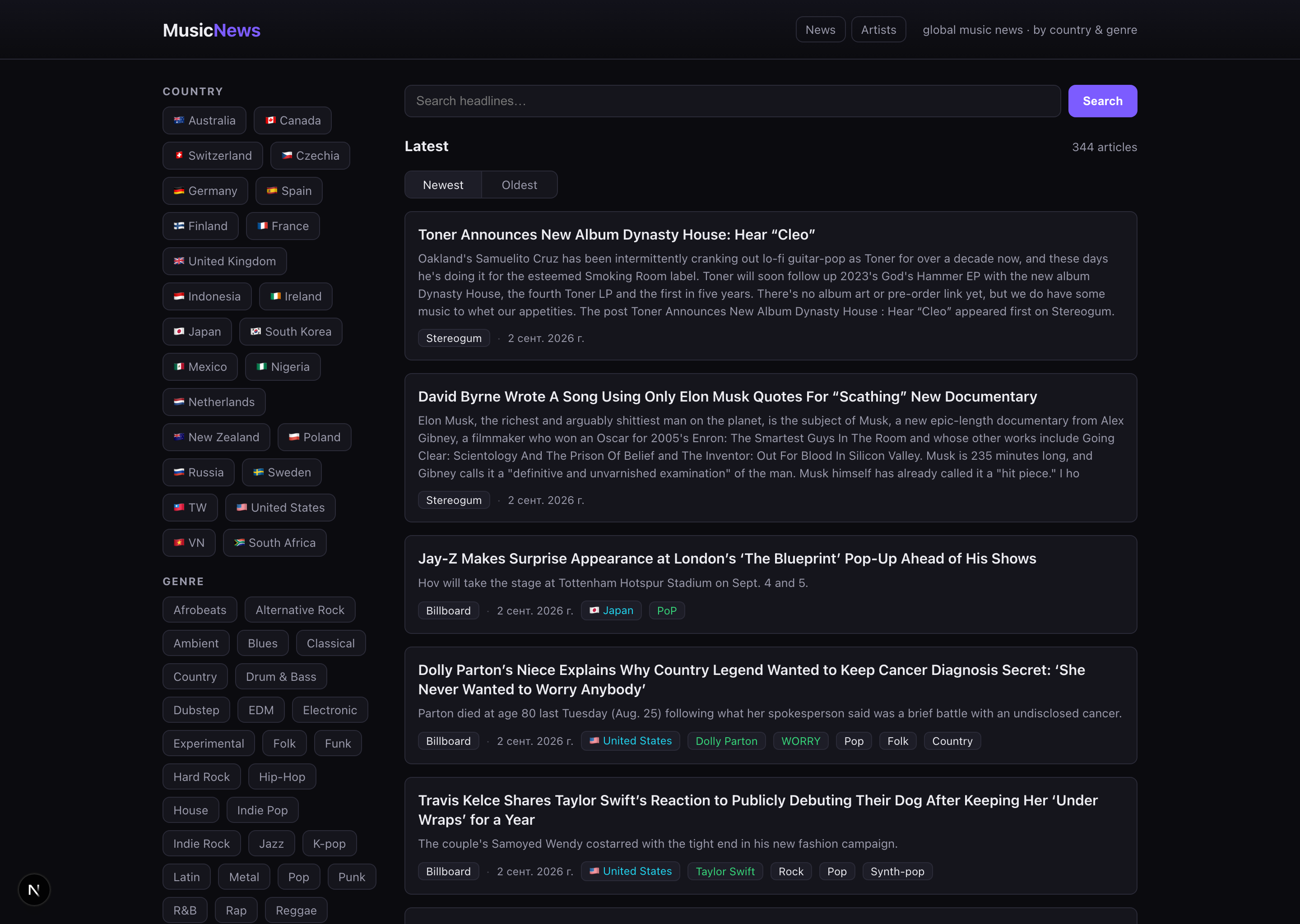Open Jay-Z Blueprint Pop-Up article headline
The height and width of the screenshot is (924, 1300).
727,559
